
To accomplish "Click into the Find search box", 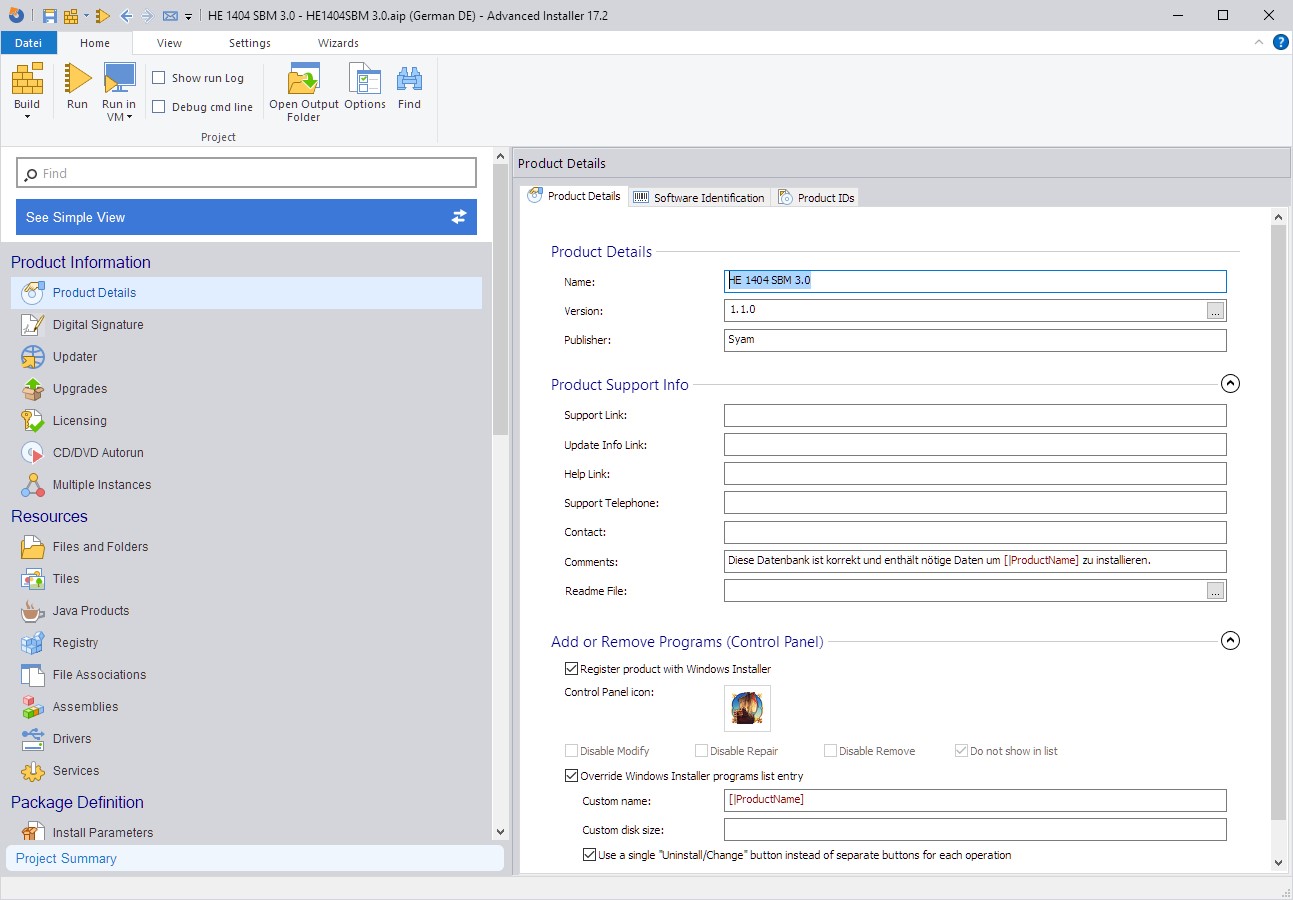I will coord(246,173).
